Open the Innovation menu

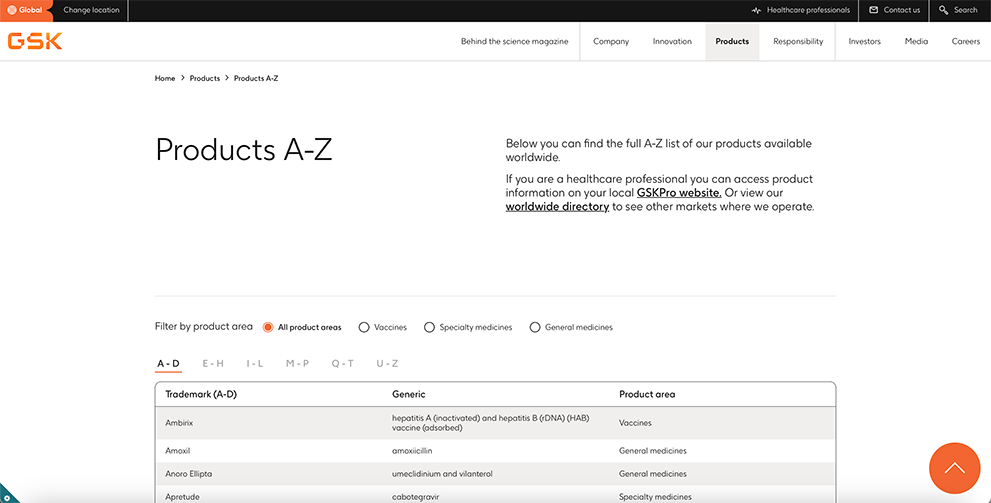pos(672,42)
